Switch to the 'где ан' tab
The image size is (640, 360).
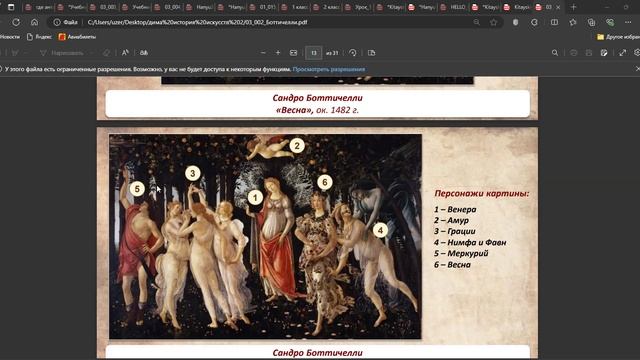tap(39, 7)
